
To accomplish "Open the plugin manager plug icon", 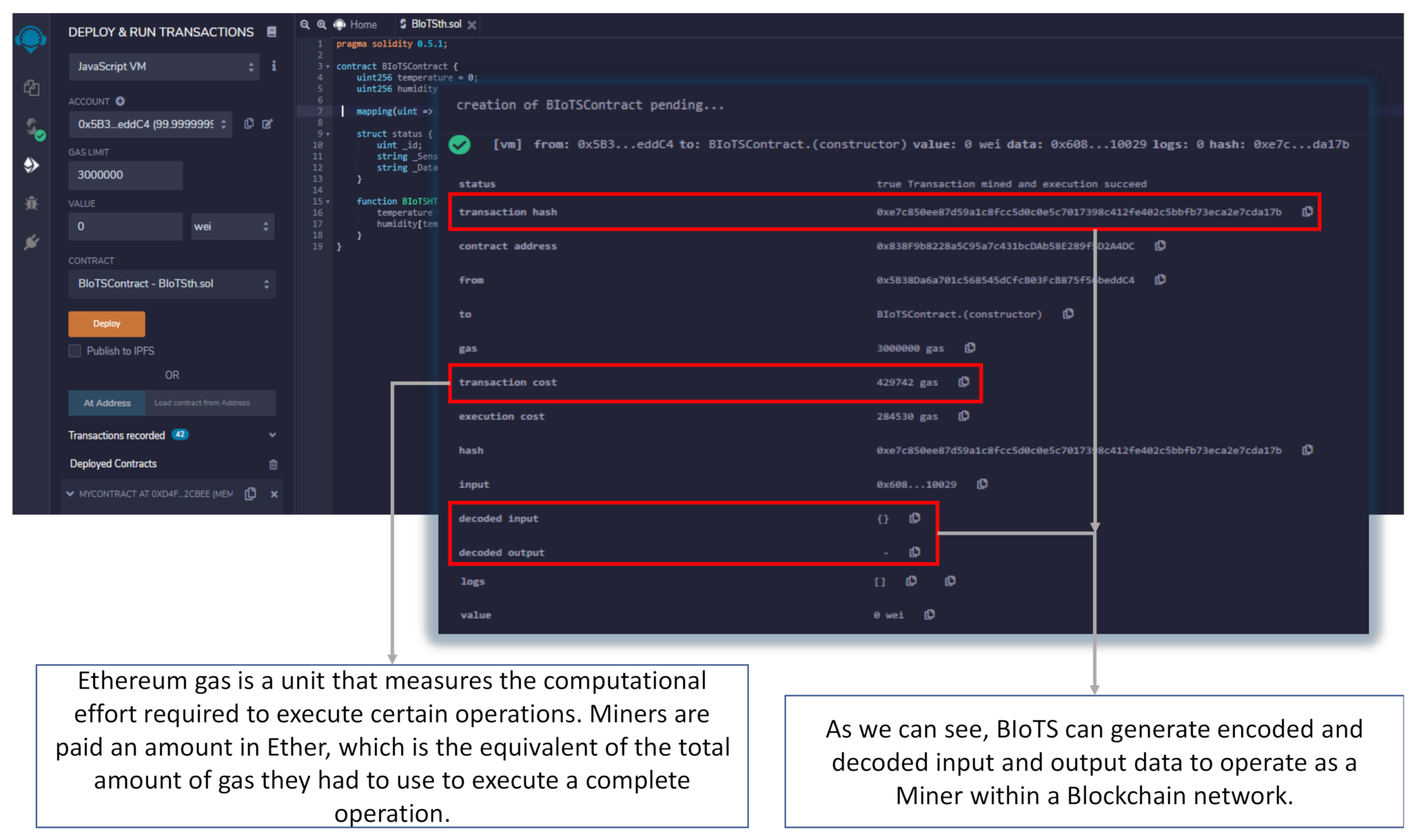I will 32,241.
